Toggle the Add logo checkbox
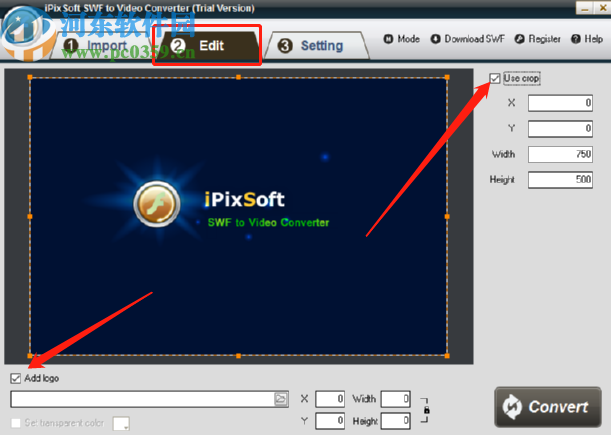Screen dimensions: 611x435 [16, 378]
